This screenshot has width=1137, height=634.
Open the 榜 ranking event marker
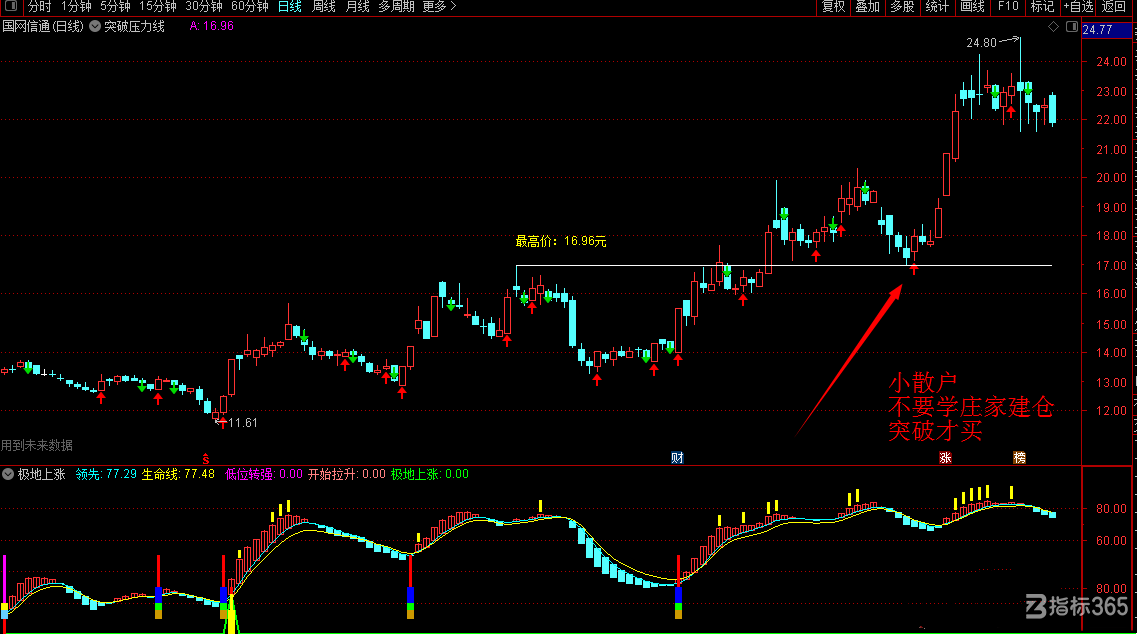tap(1020, 458)
